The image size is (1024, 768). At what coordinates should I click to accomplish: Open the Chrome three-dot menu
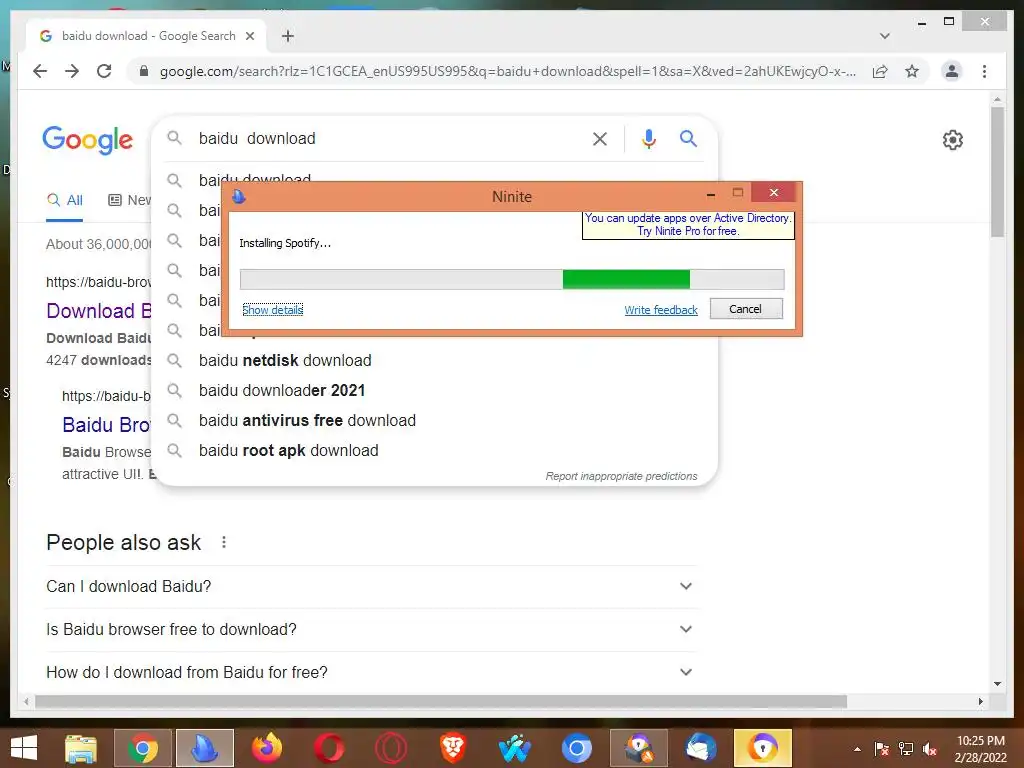[984, 71]
